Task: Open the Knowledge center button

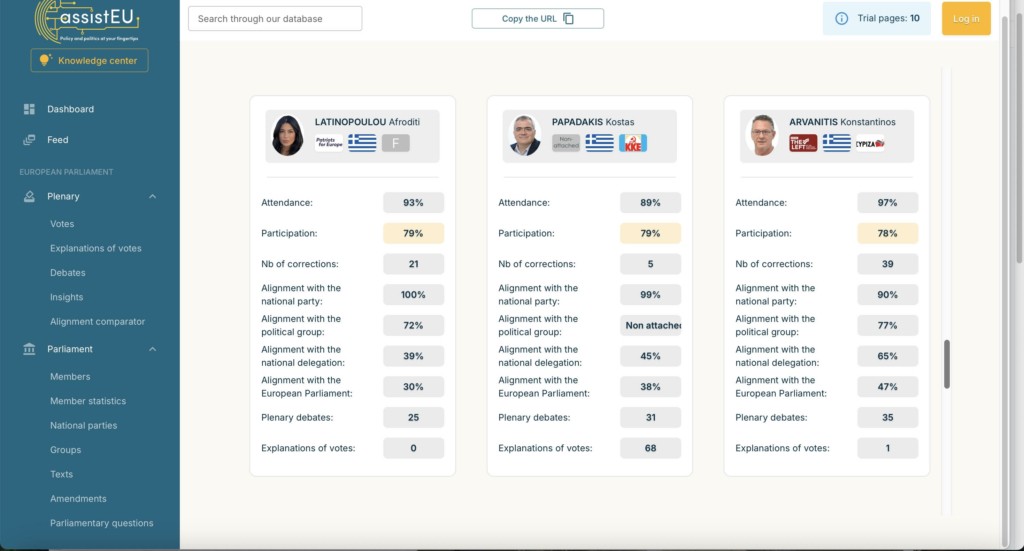Action: (90, 61)
